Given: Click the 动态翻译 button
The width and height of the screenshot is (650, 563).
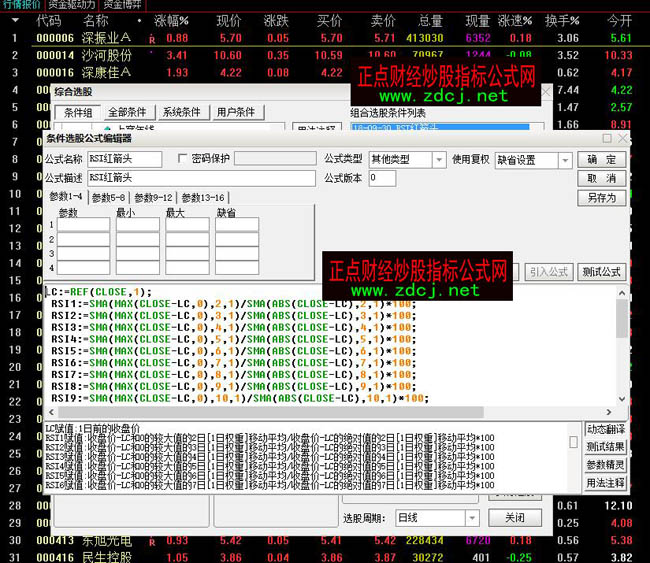Looking at the screenshot, I should (x=605, y=430).
